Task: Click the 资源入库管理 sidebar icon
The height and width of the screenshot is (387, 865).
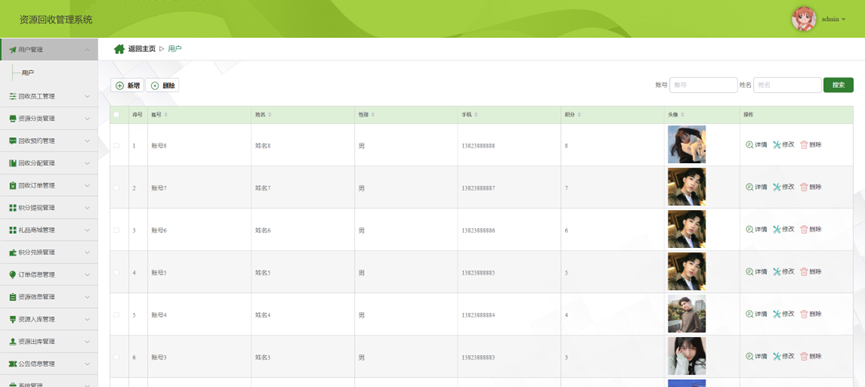Action: (x=13, y=319)
